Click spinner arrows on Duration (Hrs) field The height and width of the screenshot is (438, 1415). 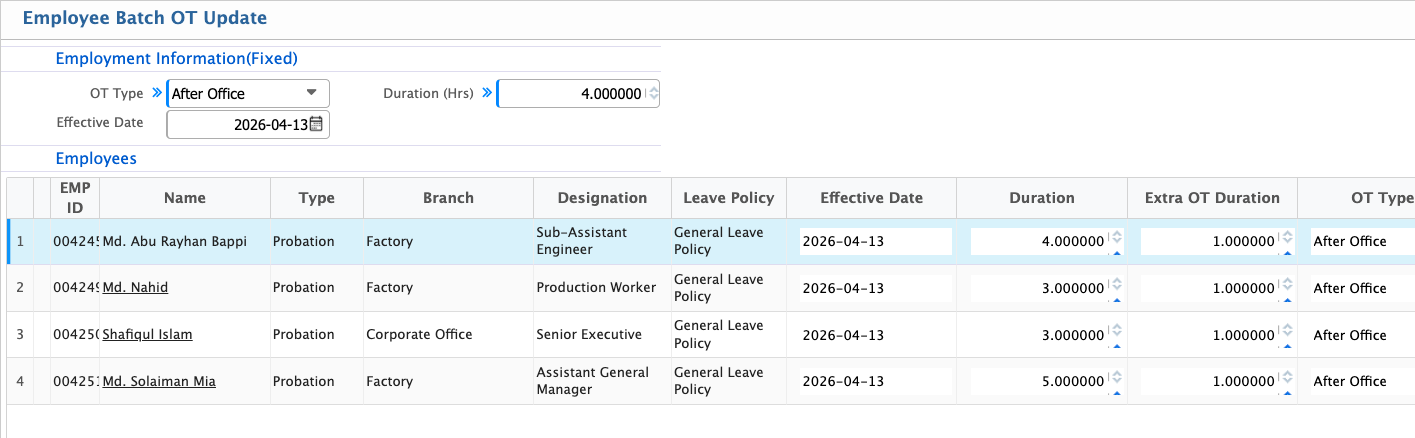pyautogui.click(x=653, y=94)
